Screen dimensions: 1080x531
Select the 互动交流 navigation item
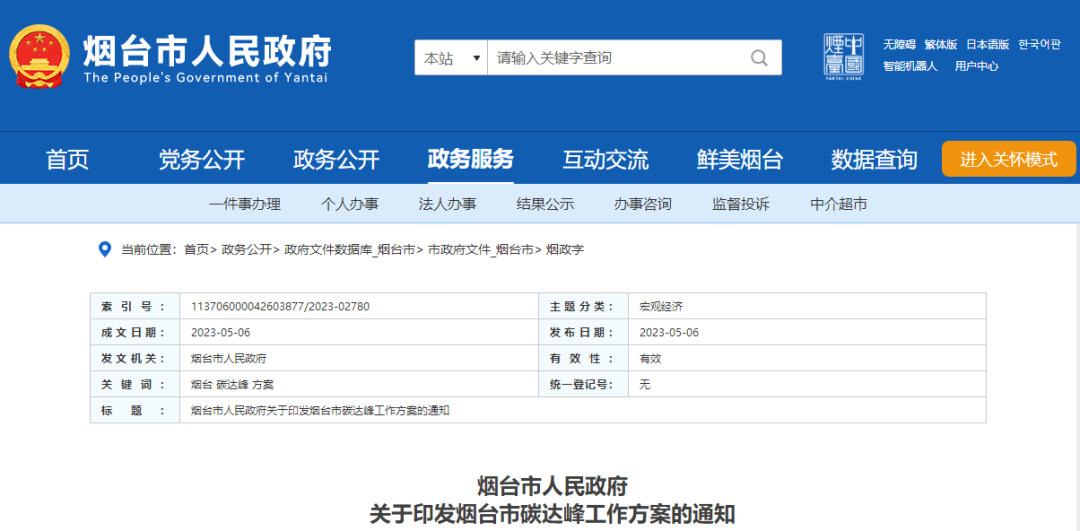605,159
